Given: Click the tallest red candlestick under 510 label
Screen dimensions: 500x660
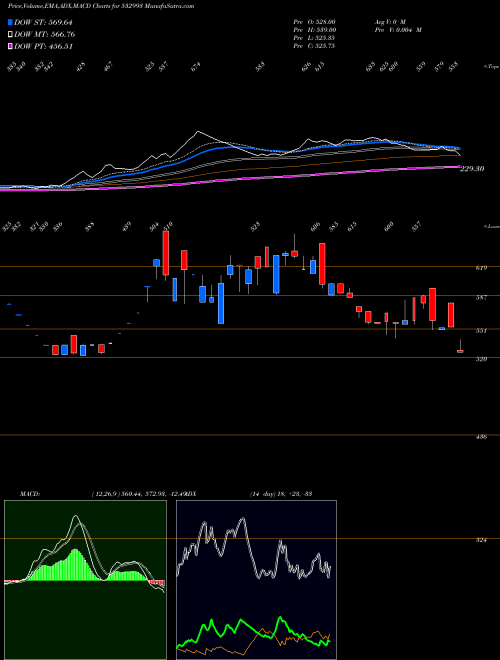Looking at the screenshot, I should 166,253.
